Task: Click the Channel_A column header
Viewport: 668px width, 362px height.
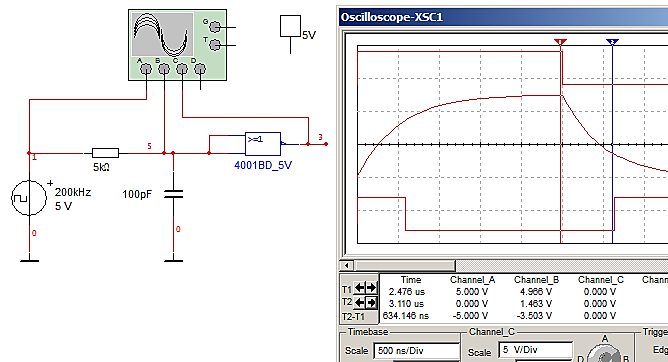Action: click(x=472, y=280)
